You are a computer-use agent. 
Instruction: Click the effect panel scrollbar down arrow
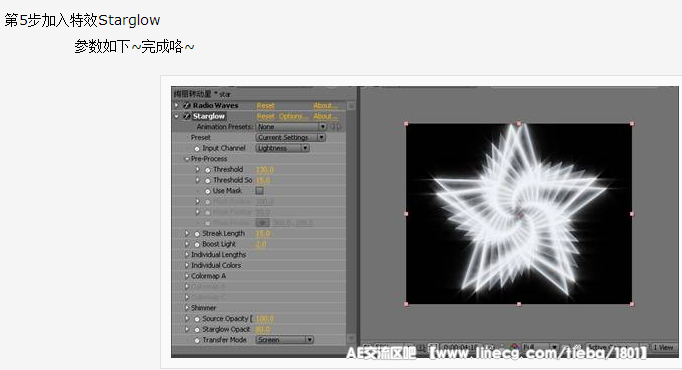[351, 338]
